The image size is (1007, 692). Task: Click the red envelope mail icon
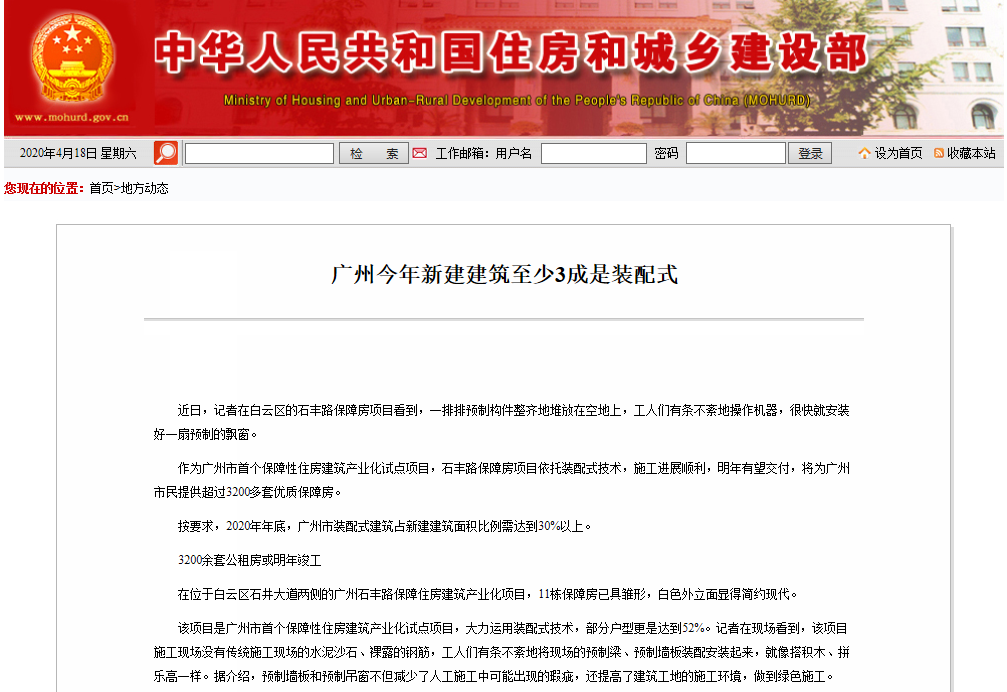pos(419,153)
